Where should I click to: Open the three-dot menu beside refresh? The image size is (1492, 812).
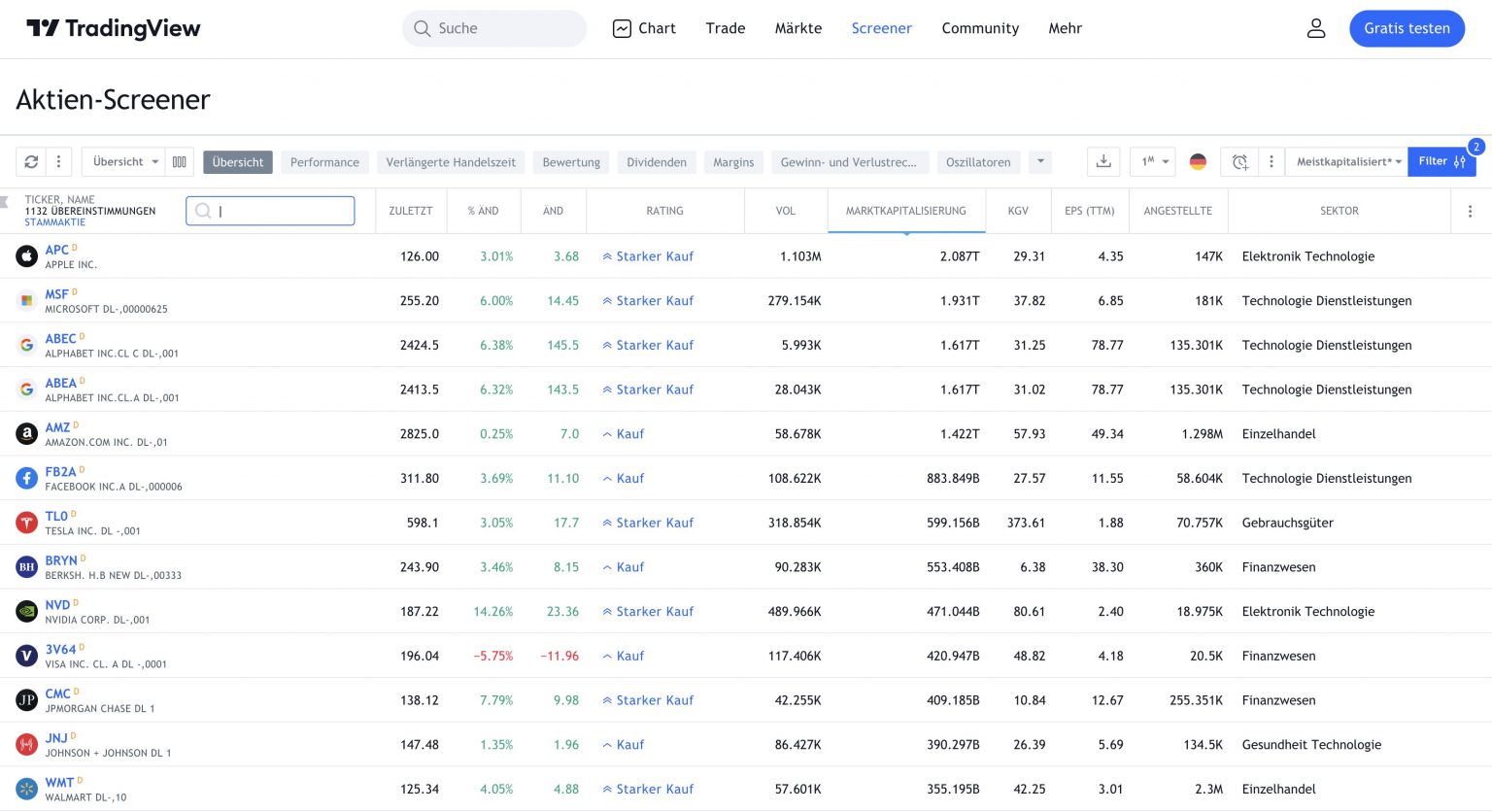pyautogui.click(x=58, y=162)
